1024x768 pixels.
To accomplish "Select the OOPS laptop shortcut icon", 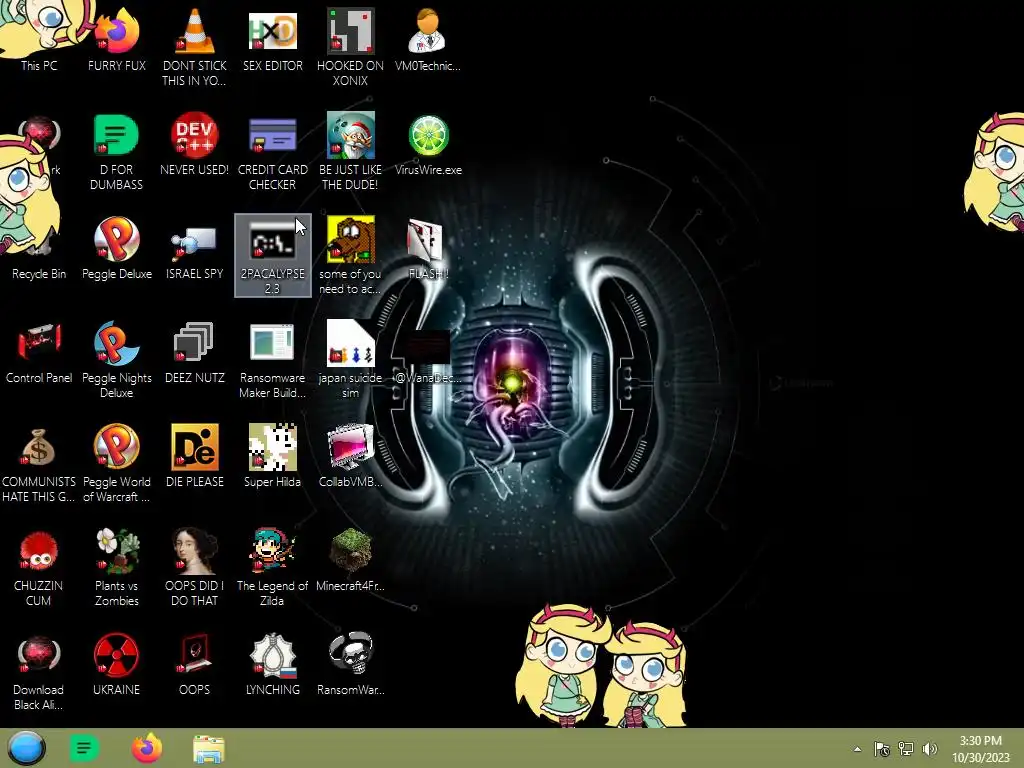I will (x=195, y=664).
